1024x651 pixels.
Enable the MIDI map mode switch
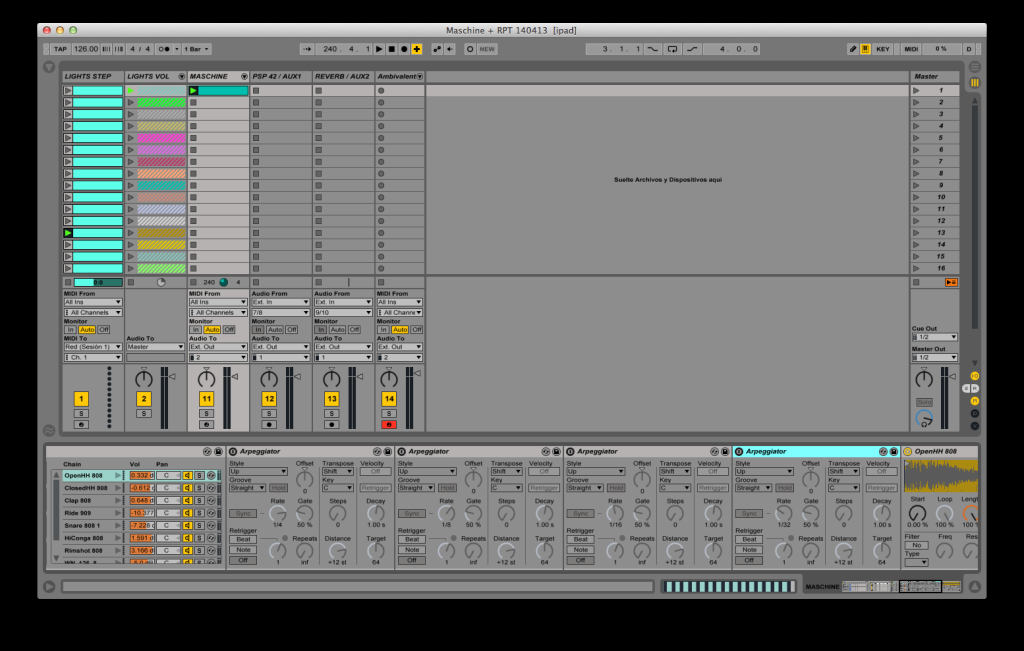pyautogui.click(x=911, y=48)
